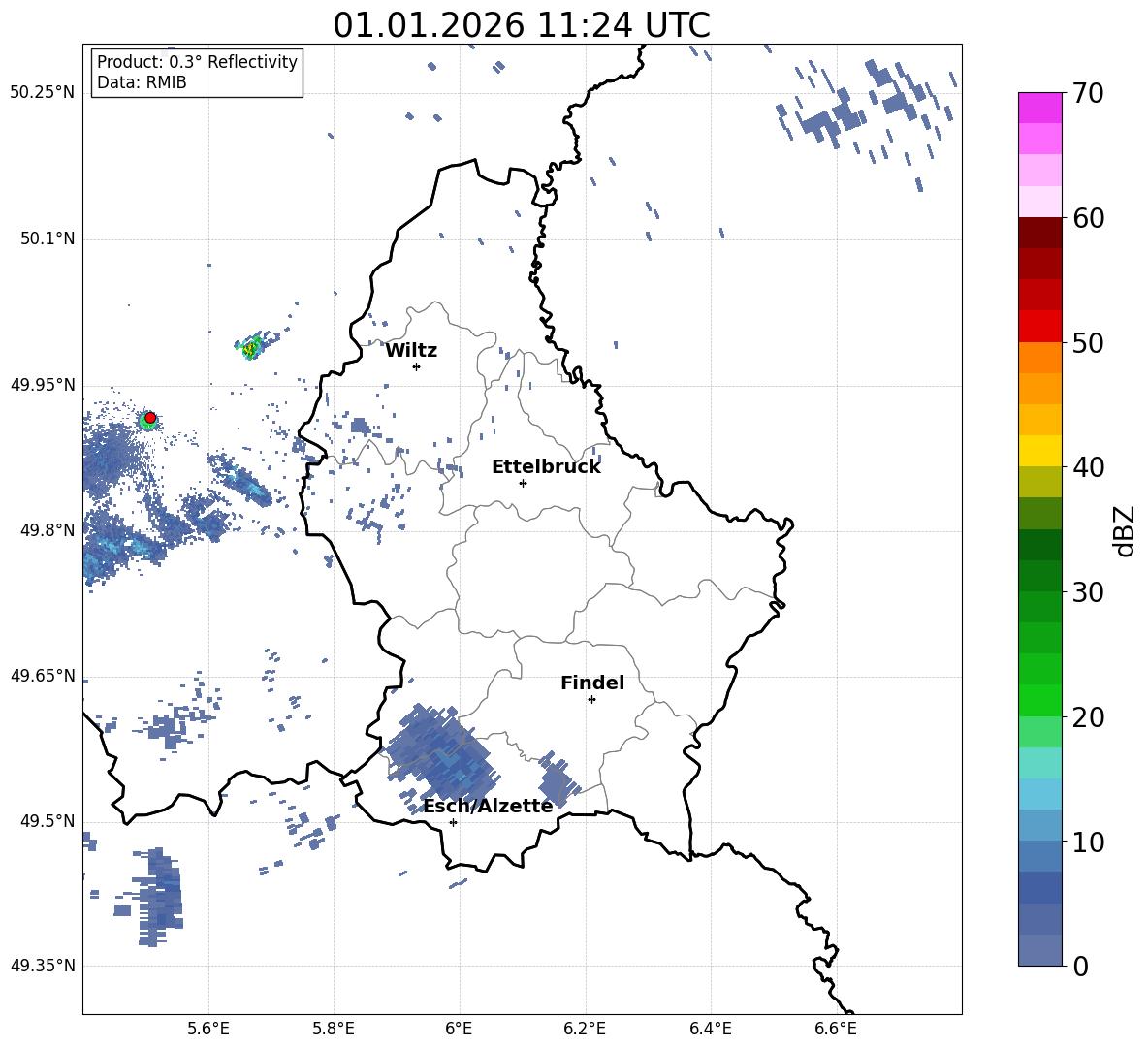Click the Ettelbruck city label
1148x1048 pixels.
(x=546, y=466)
